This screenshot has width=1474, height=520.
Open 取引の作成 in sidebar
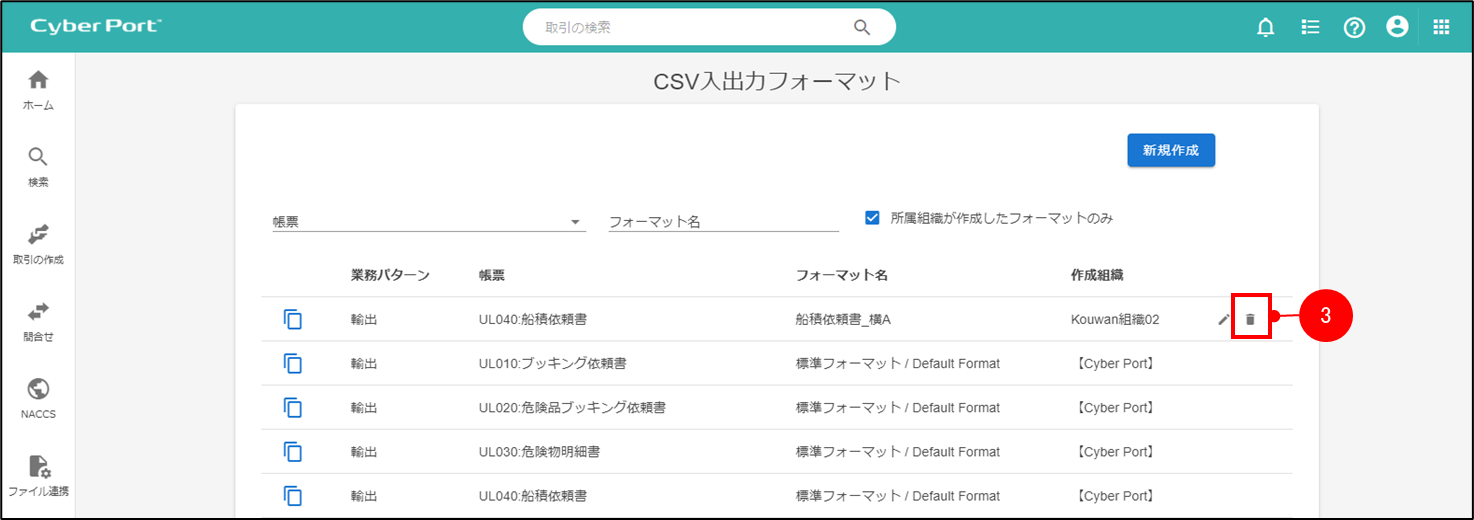(x=38, y=243)
